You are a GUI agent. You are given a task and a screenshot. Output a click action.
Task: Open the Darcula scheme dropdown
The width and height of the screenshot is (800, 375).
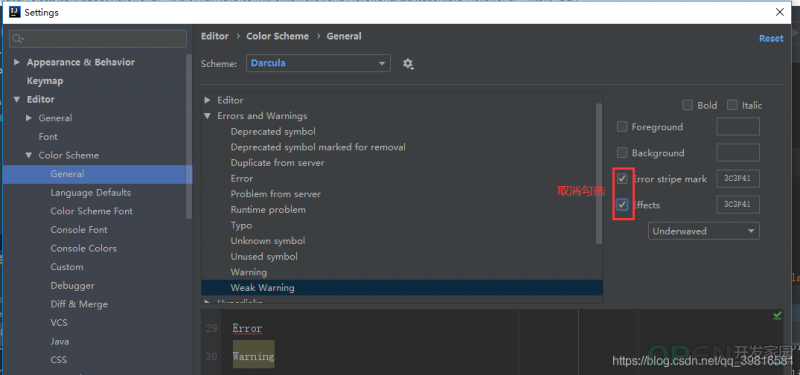click(318, 63)
